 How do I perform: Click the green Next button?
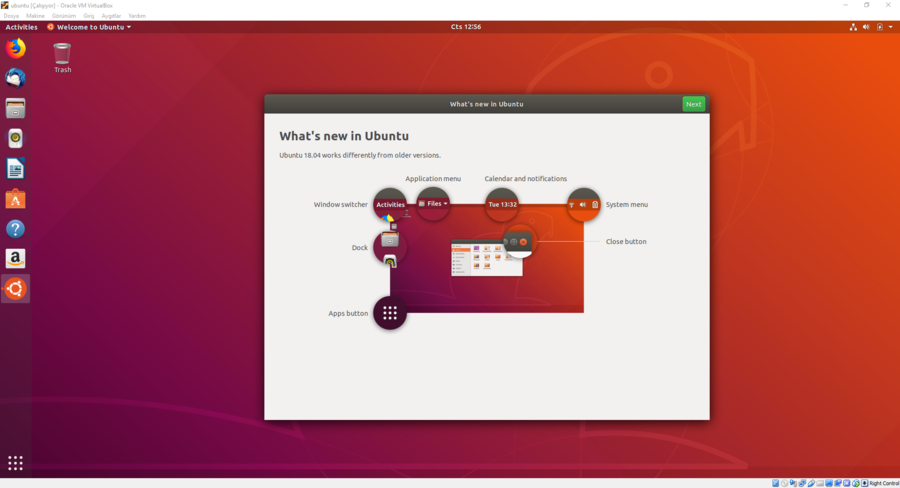click(x=693, y=104)
